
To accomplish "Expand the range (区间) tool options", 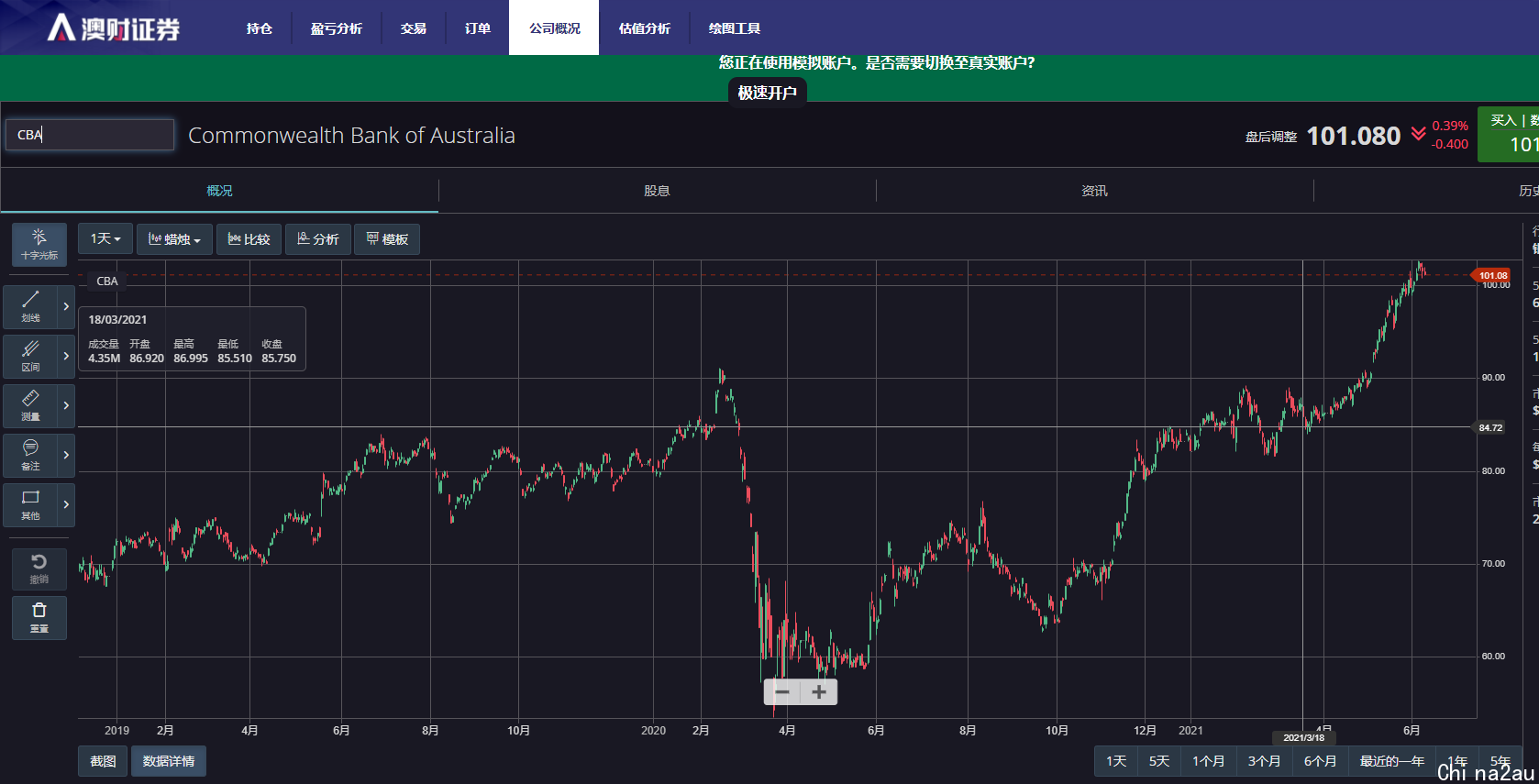I will pos(66,356).
